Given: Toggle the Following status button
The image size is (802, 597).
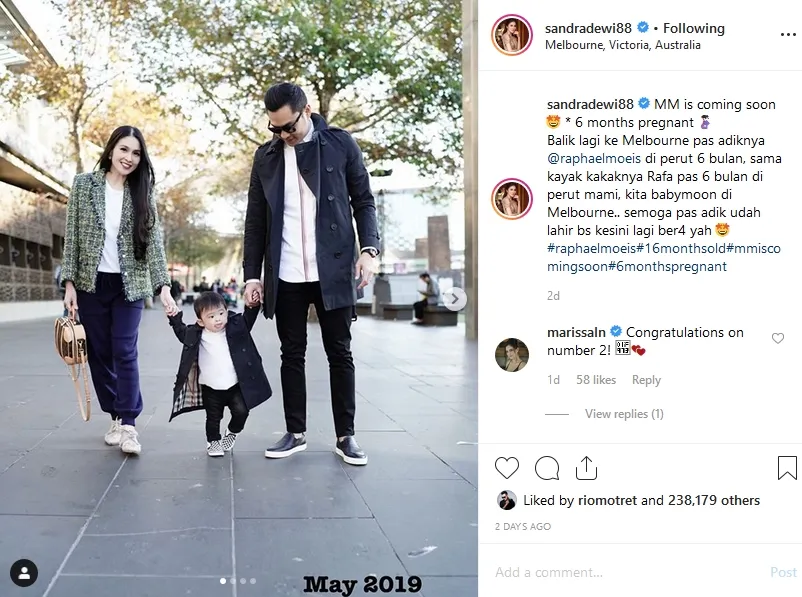Looking at the screenshot, I should (694, 28).
